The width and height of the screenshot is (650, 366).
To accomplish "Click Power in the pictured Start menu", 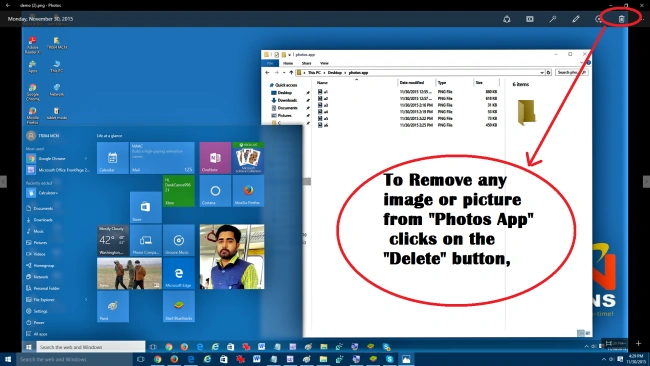I will tap(35, 322).
